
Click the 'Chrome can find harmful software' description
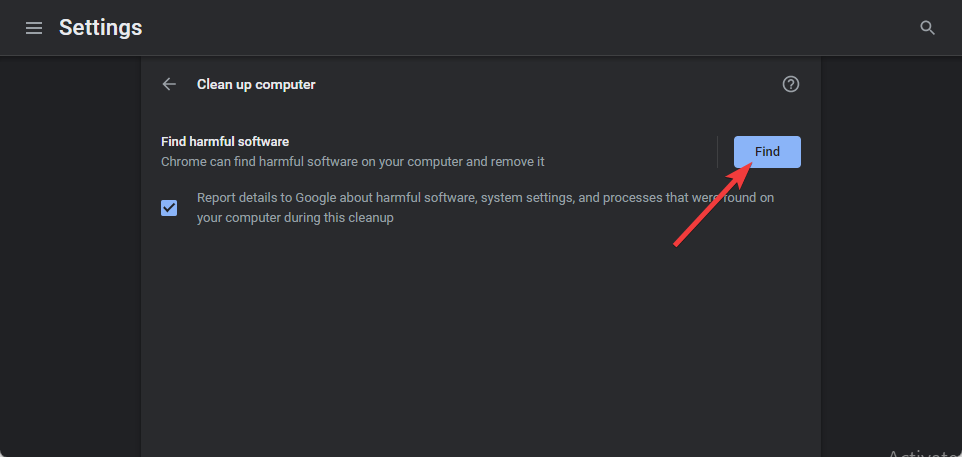(x=353, y=162)
